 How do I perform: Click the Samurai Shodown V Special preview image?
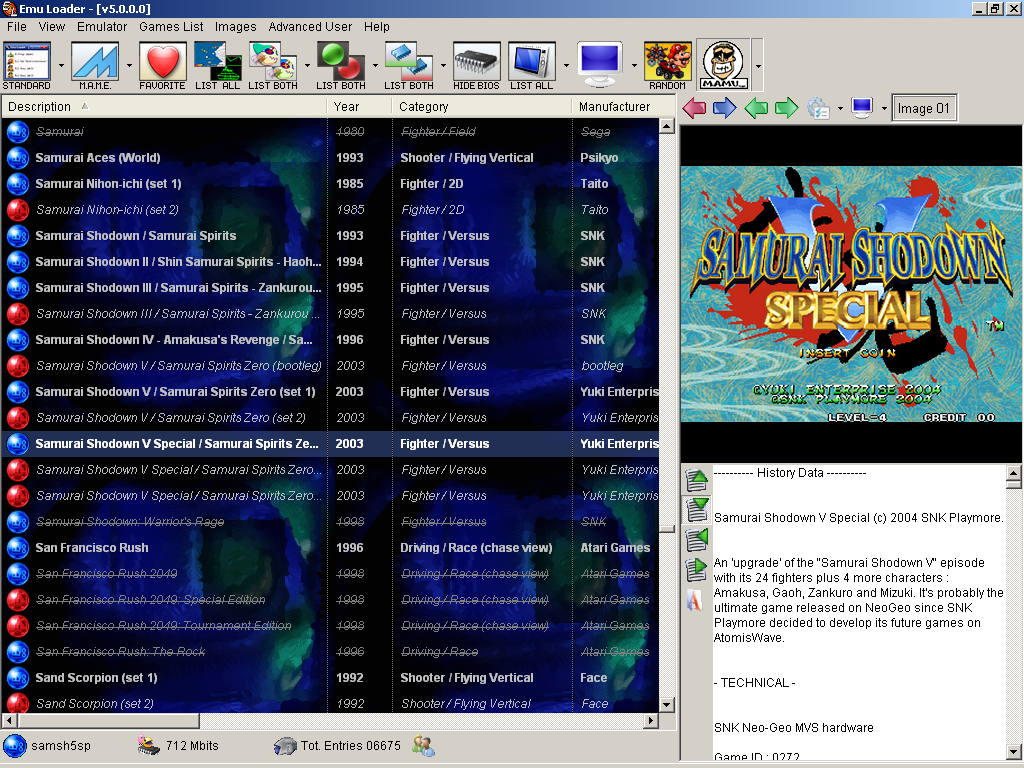[851, 294]
